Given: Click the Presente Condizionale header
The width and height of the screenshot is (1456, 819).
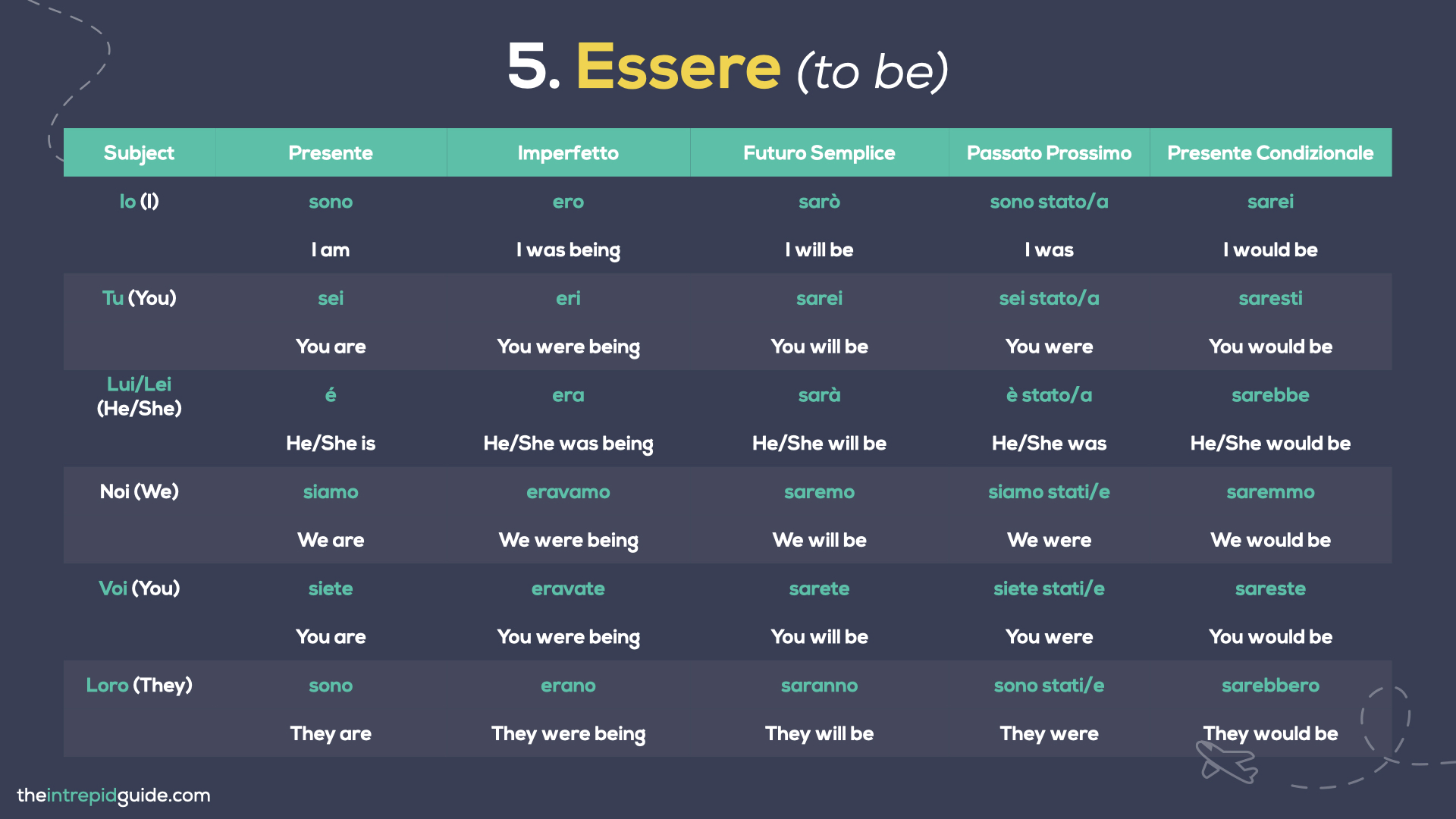Looking at the screenshot, I should 1270,153.
